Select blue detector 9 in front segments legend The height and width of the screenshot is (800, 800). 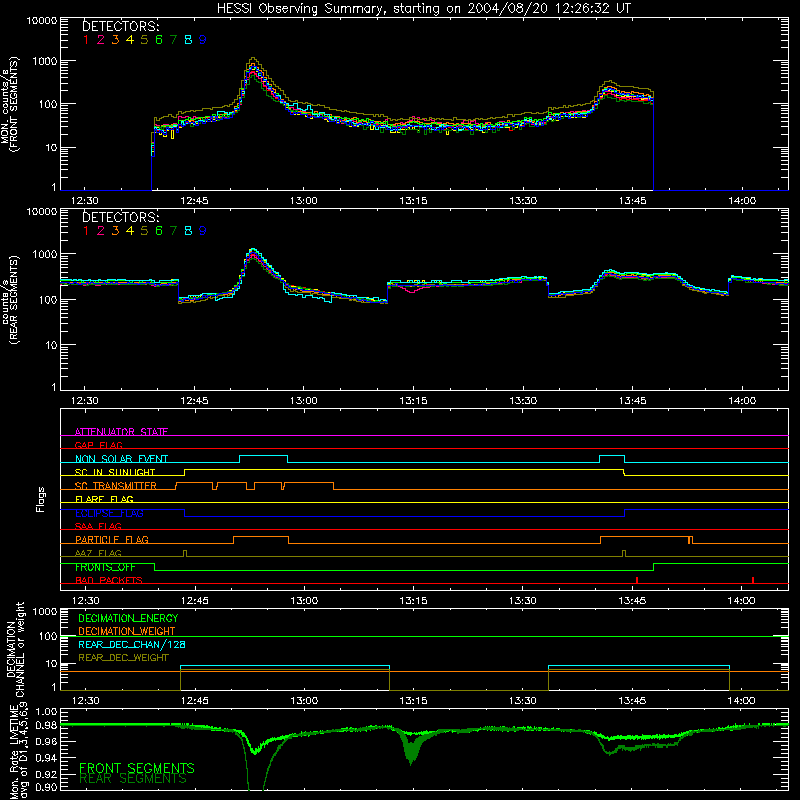(x=203, y=40)
